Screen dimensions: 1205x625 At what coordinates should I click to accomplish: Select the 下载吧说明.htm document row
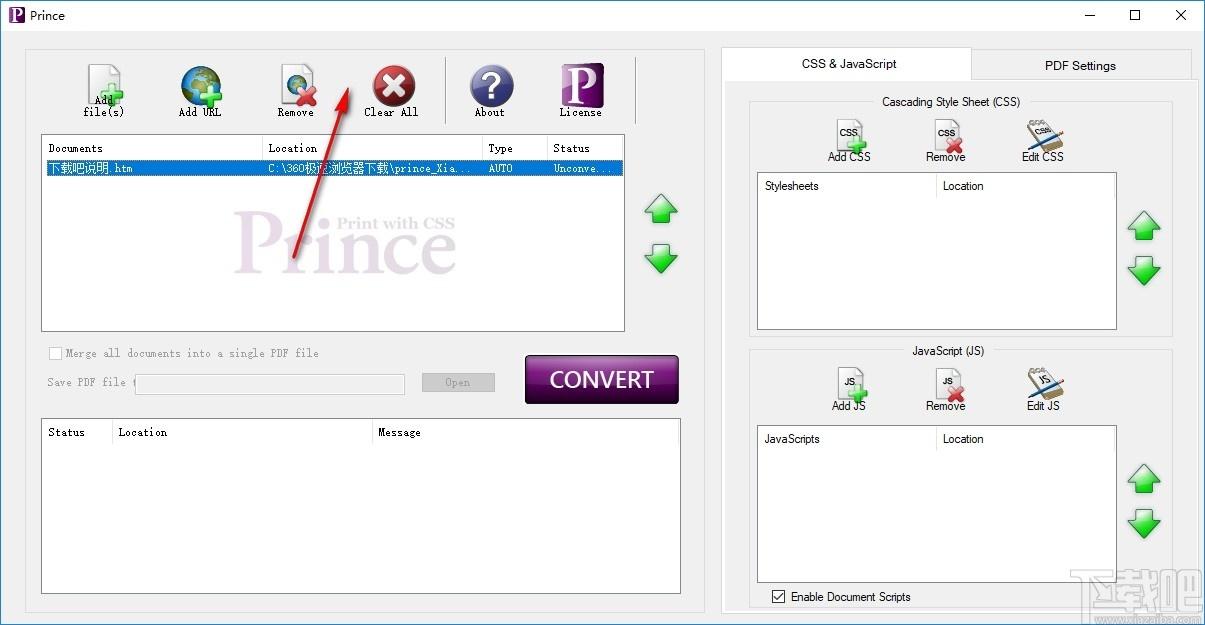click(332, 168)
